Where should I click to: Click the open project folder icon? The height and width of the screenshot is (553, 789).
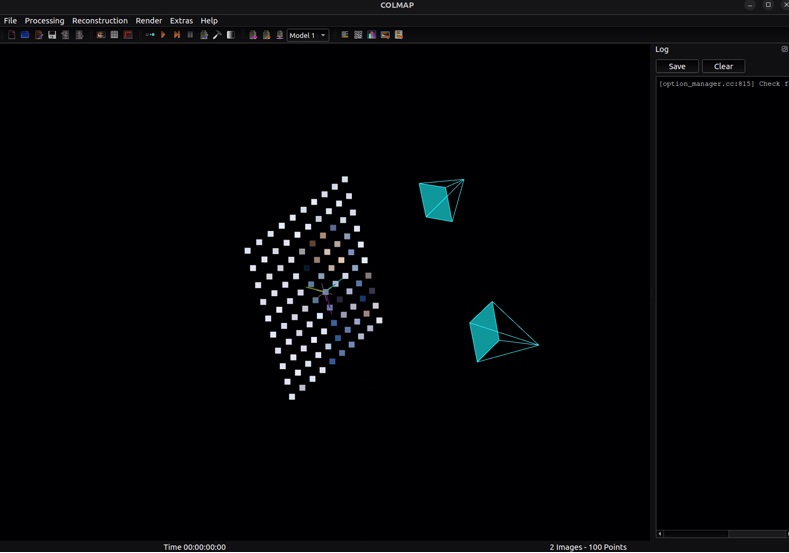click(x=25, y=35)
